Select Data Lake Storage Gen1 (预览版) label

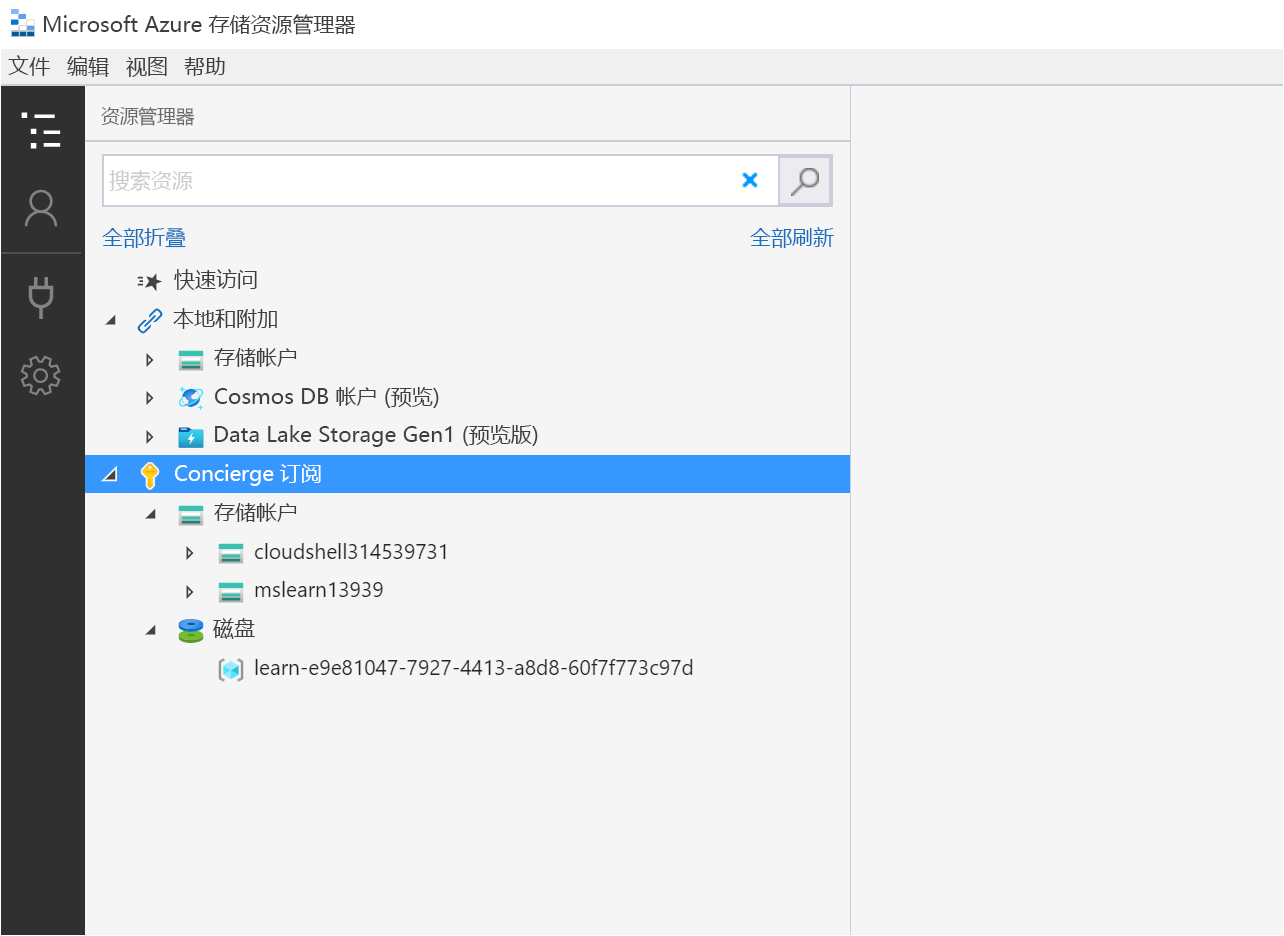point(376,436)
